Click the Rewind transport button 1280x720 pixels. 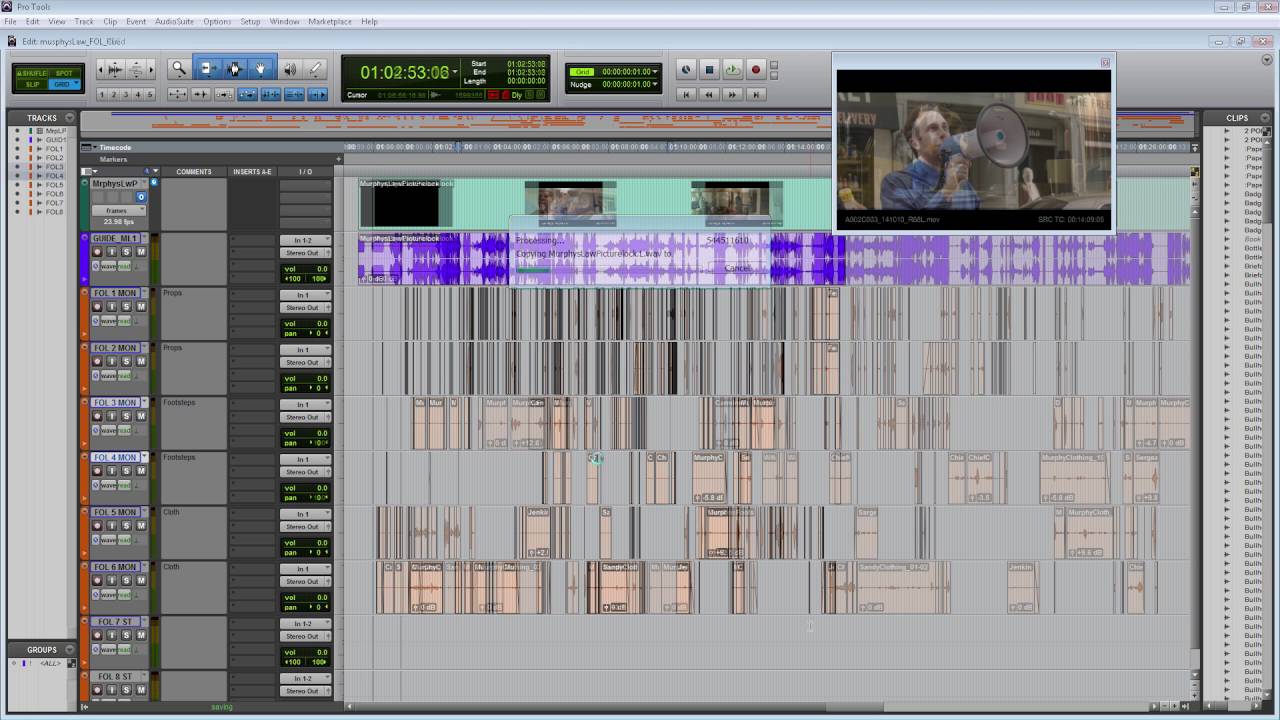(x=709, y=94)
